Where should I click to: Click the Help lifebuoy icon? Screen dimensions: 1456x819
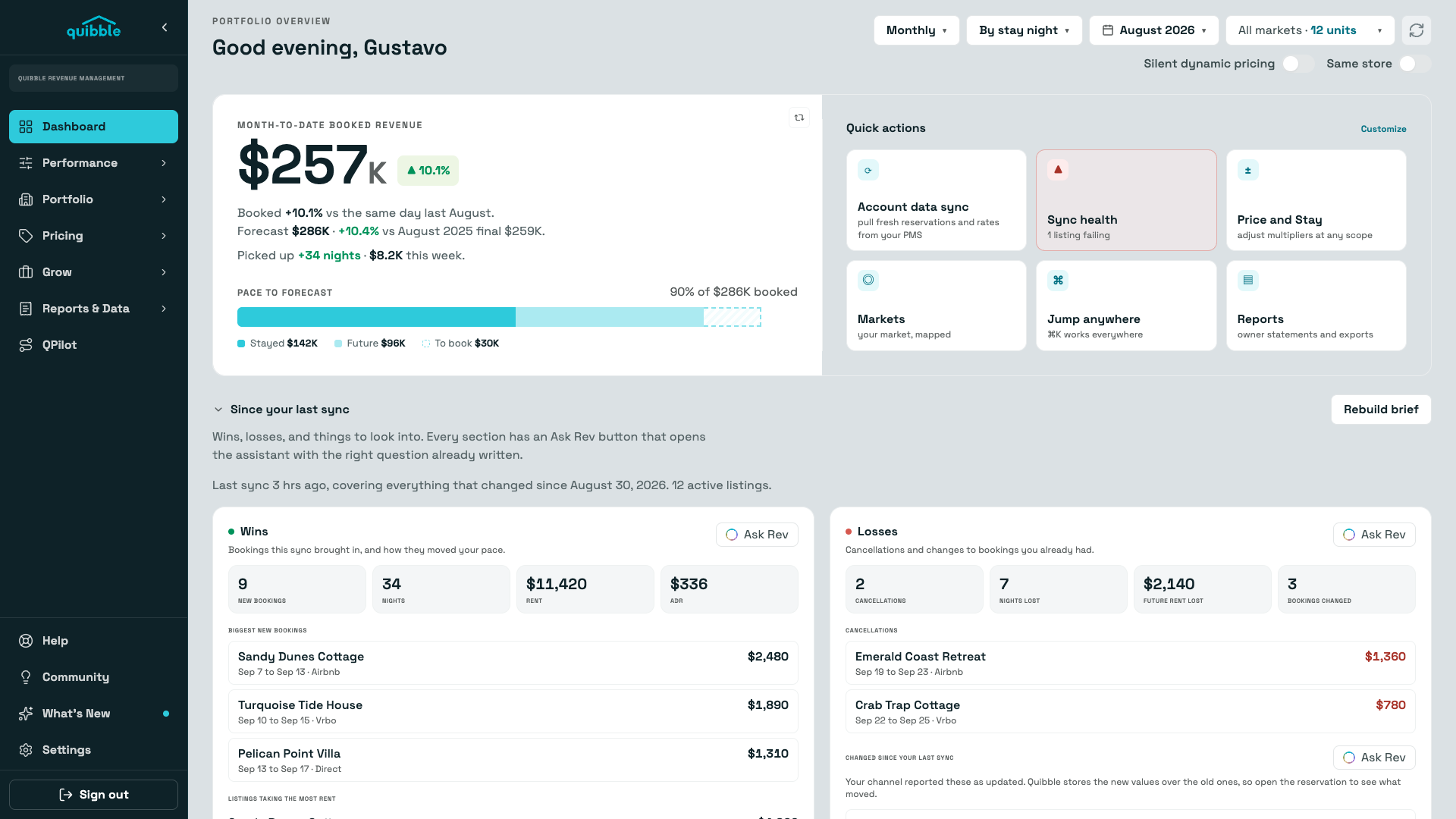click(26, 641)
